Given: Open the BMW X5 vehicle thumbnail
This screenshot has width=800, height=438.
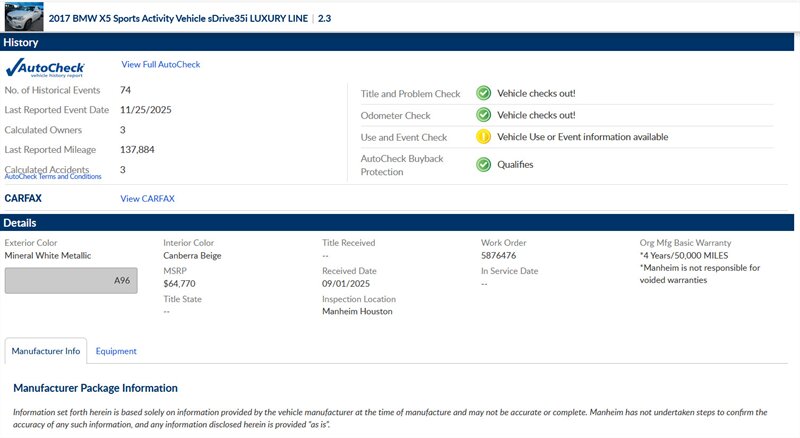Looking at the screenshot, I should click(x=23, y=15).
